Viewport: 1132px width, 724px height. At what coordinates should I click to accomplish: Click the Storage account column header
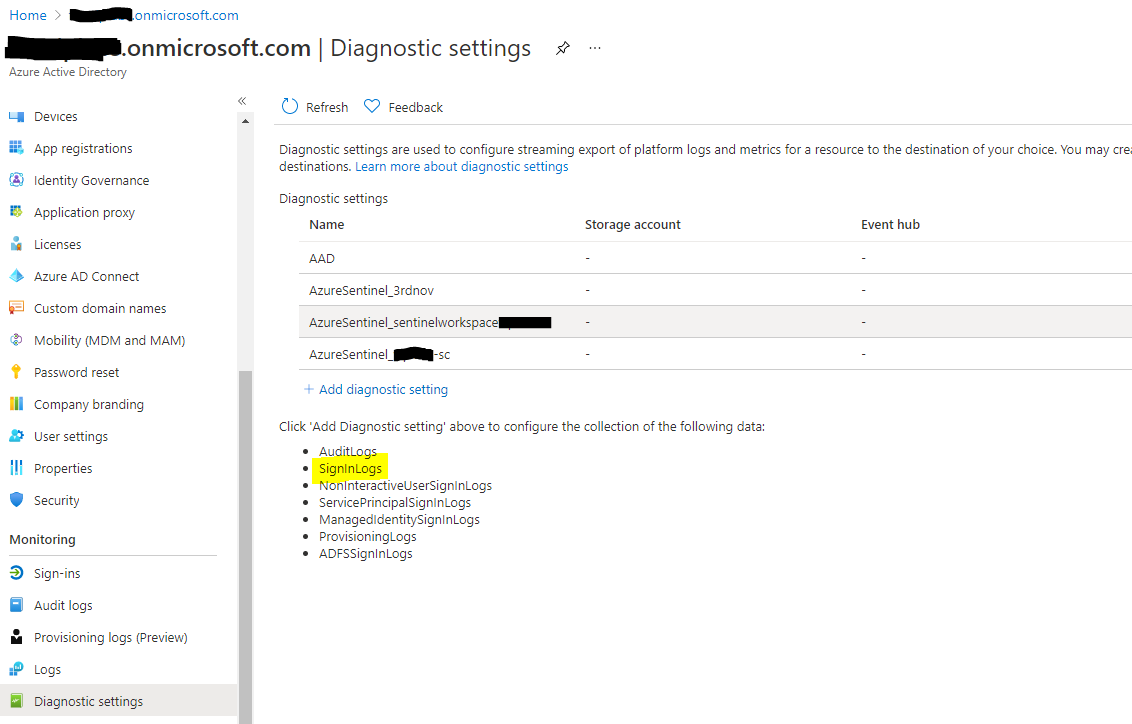[632, 224]
